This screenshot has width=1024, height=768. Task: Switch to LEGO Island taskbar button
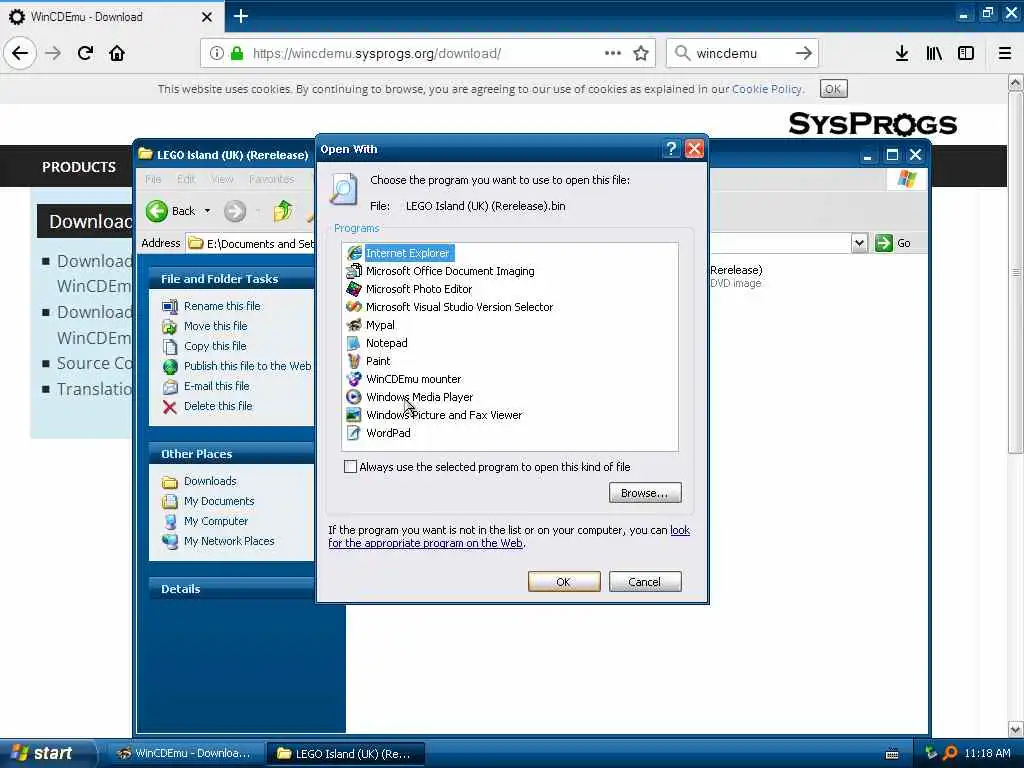345,754
